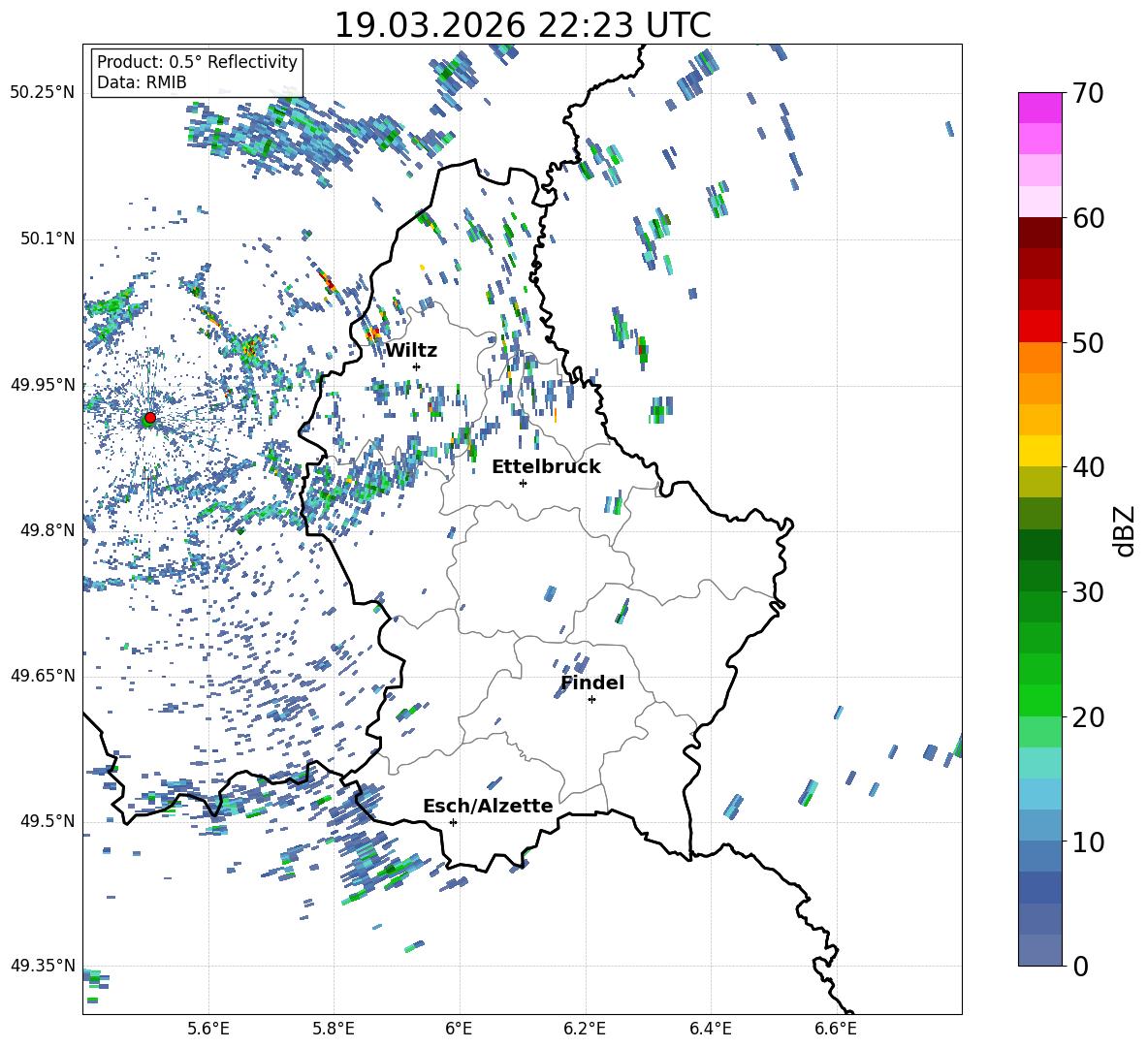Viewport: 1148px width, 1048px height.
Task: Click the colorbar value 40
Action: tap(1088, 467)
